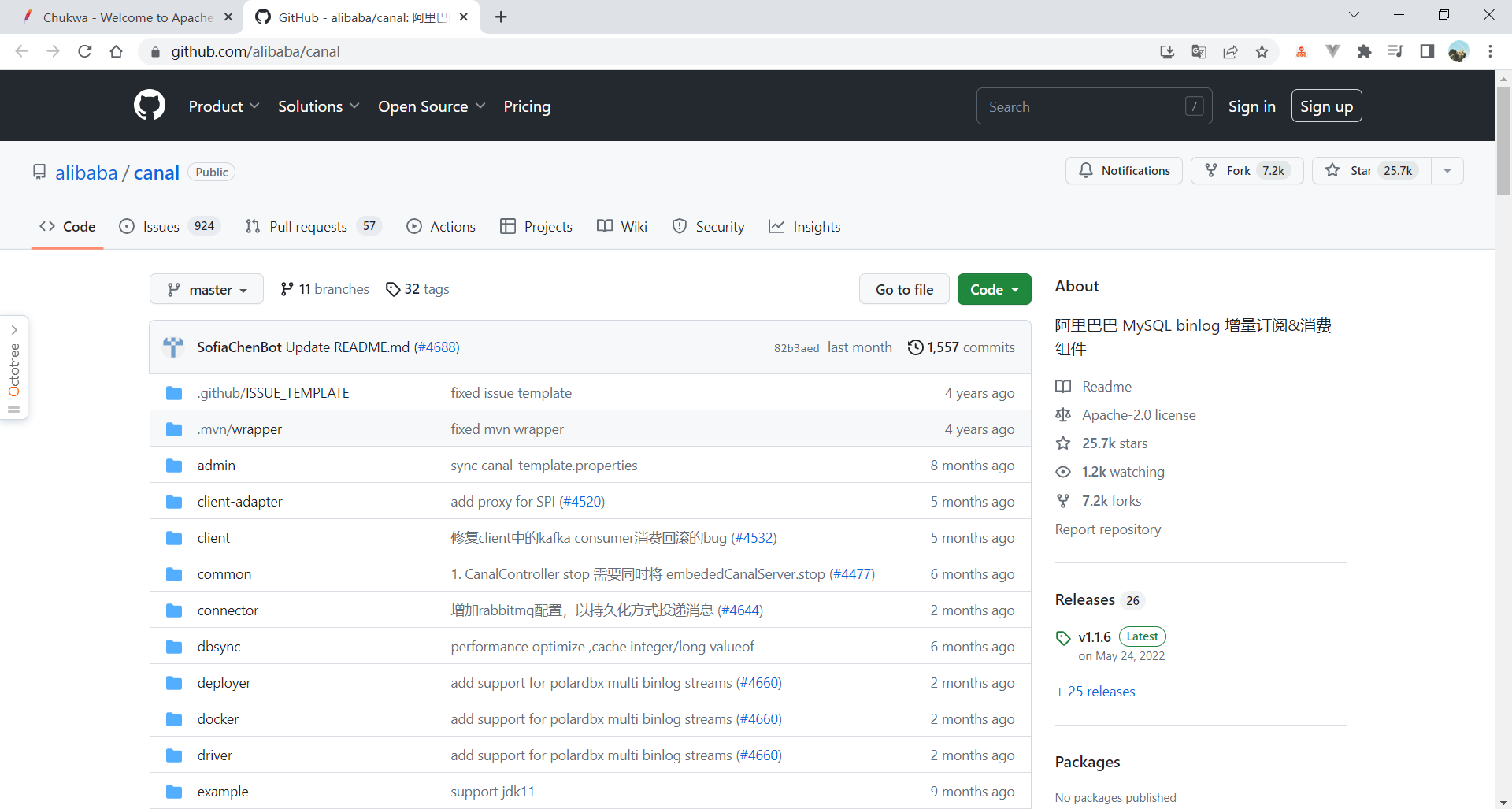
Task: Open the Apache-2.0 license link
Action: click(x=1139, y=415)
